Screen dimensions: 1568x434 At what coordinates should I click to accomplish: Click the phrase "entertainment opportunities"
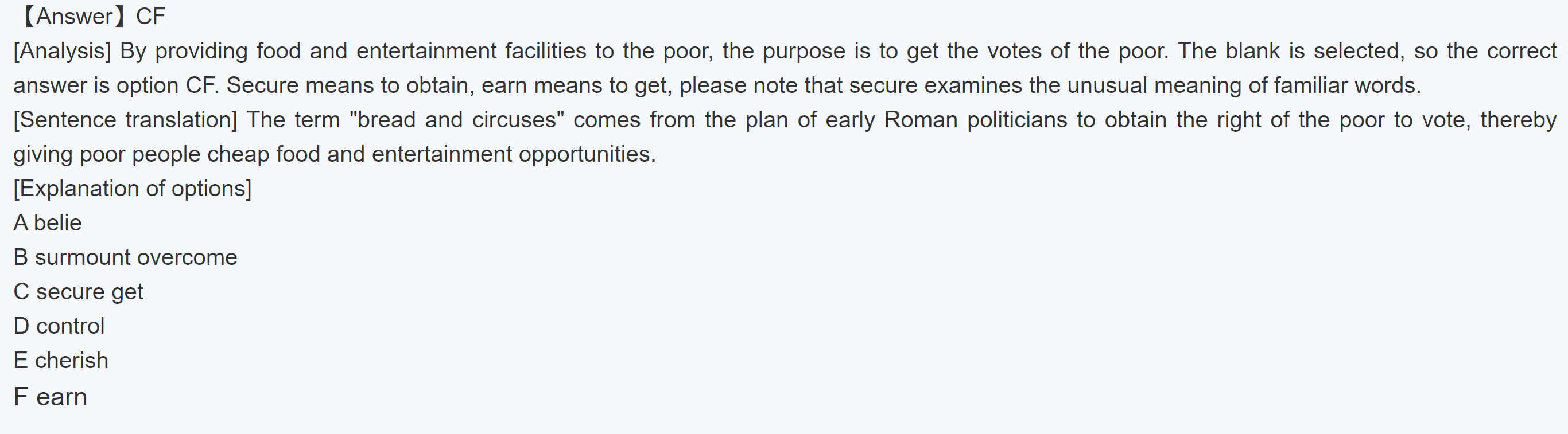click(513, 154)
